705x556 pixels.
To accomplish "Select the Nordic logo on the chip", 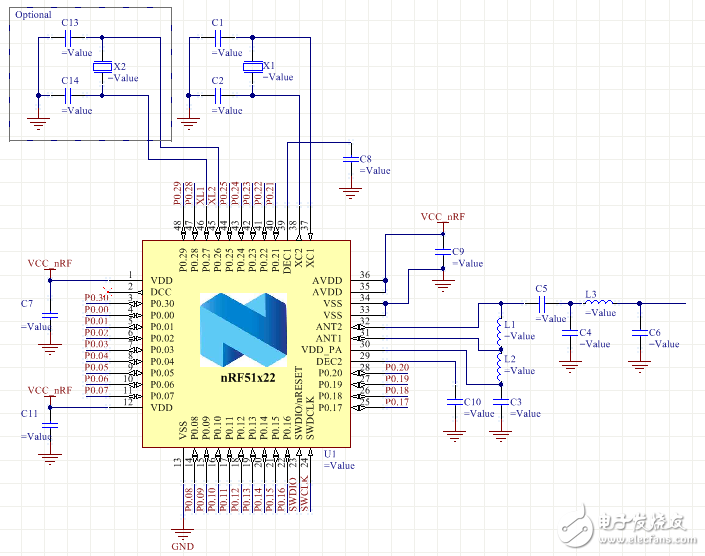I will pos(243,331).
